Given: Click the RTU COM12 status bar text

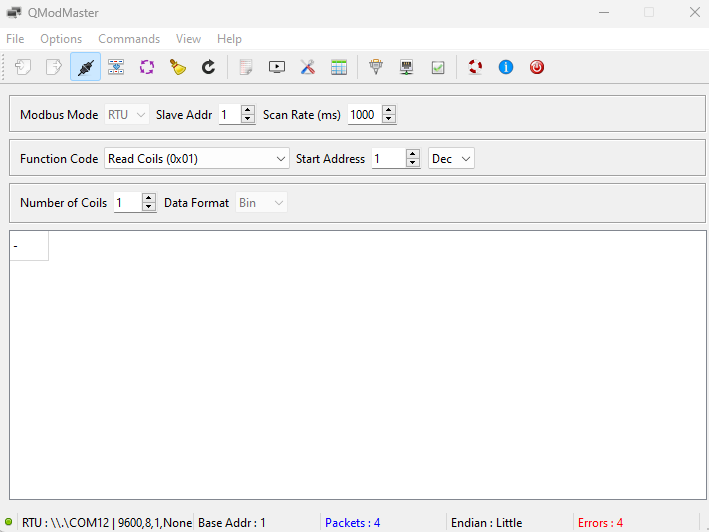Looking at the screenshot, I should coord(107,523).
